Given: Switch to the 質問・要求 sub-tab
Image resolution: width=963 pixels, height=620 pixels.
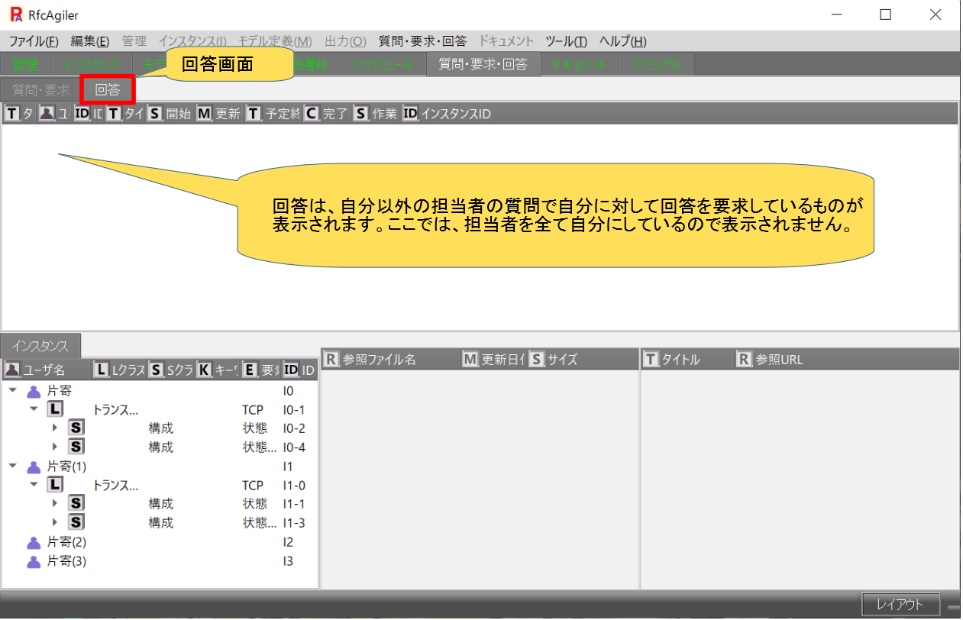Looking at the screenshot, I should click(40, 89).
